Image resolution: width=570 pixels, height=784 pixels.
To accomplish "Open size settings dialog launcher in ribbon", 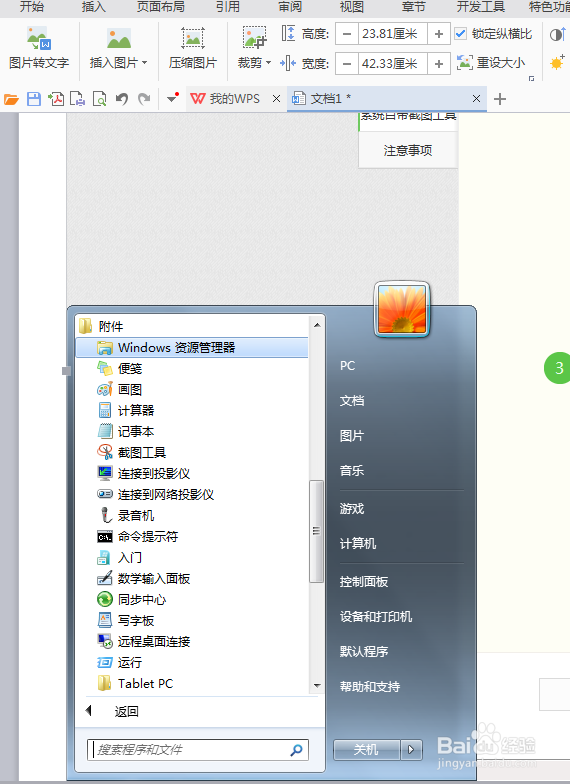I will (532, 78).
